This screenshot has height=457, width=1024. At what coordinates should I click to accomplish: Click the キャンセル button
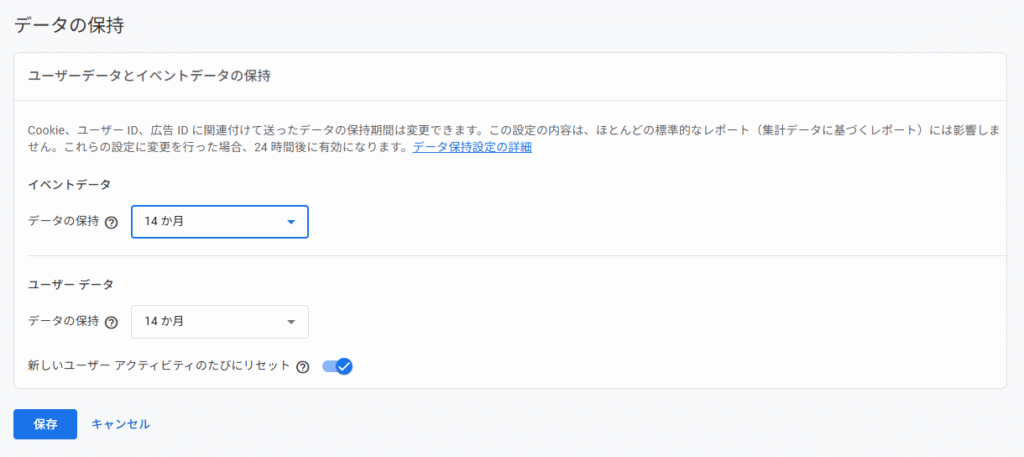click(x=120, y=424)
